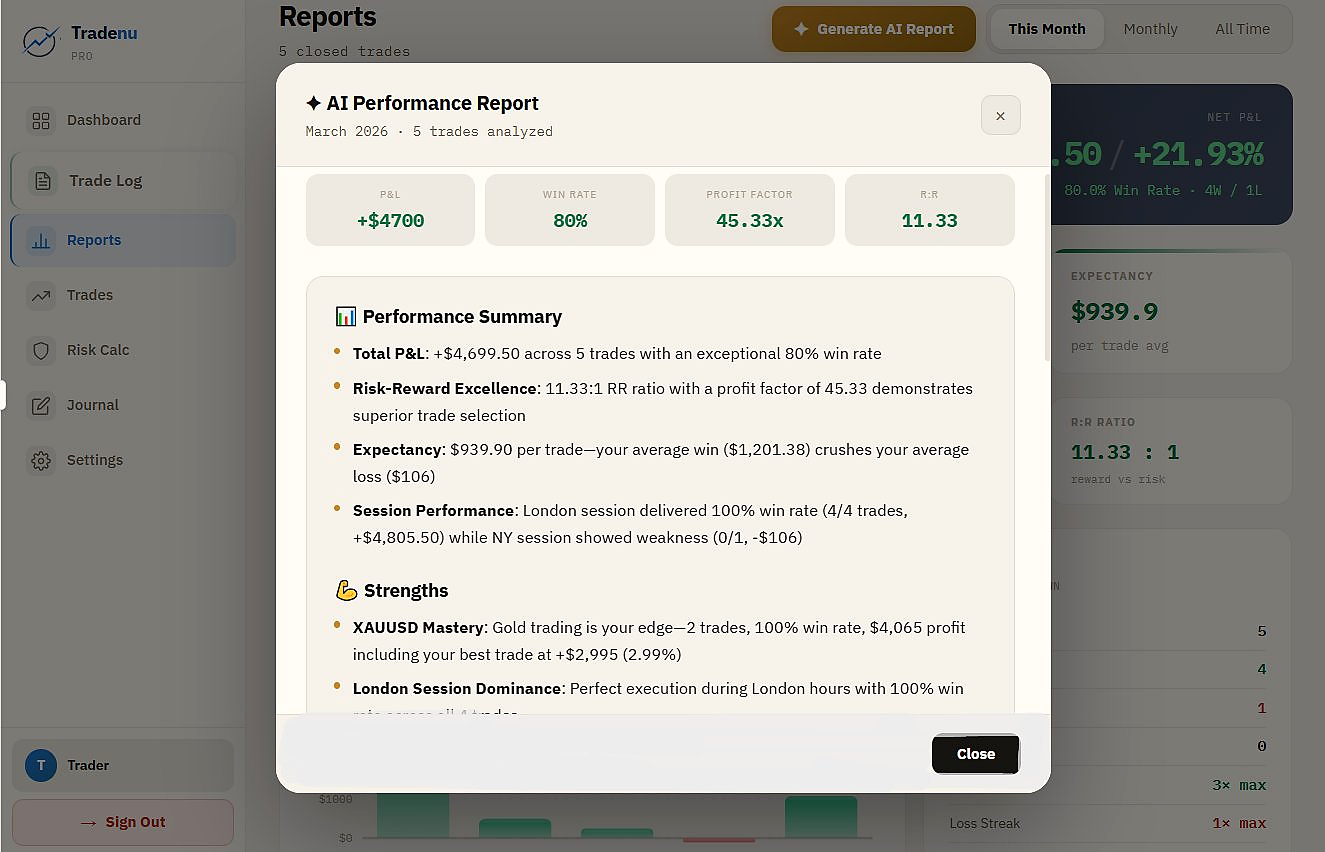Click the sparkle icon on Generate AI Report
1325x852 pixels.
coord(800,29)
